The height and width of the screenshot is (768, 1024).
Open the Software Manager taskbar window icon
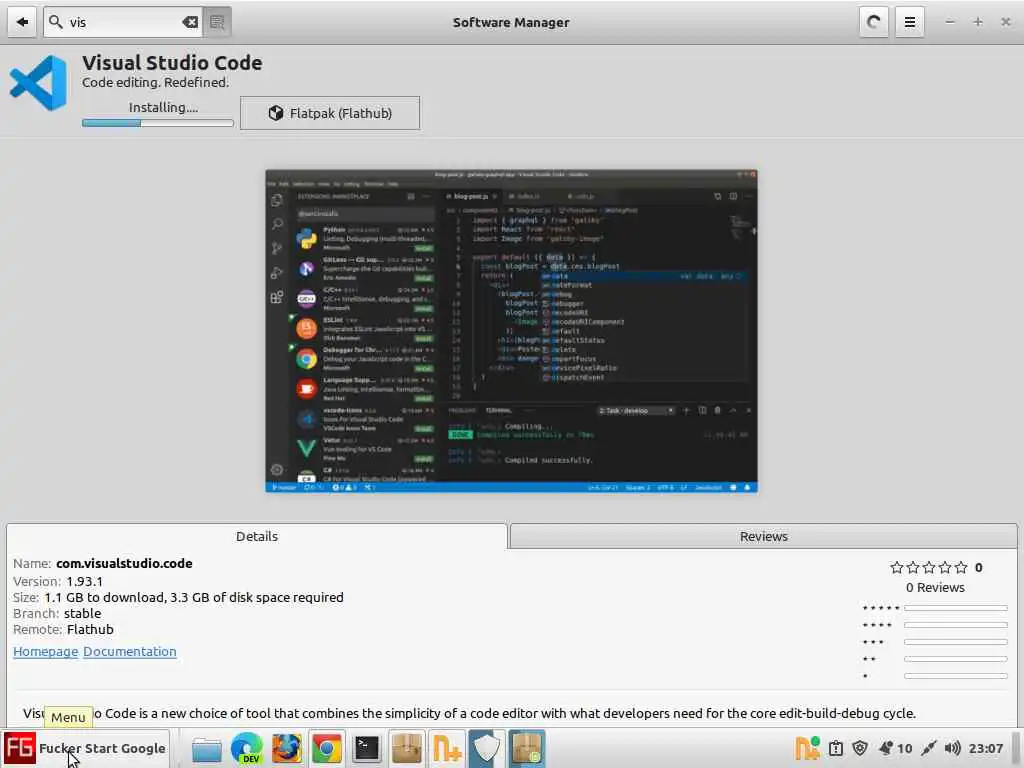[x=526, y=748]
